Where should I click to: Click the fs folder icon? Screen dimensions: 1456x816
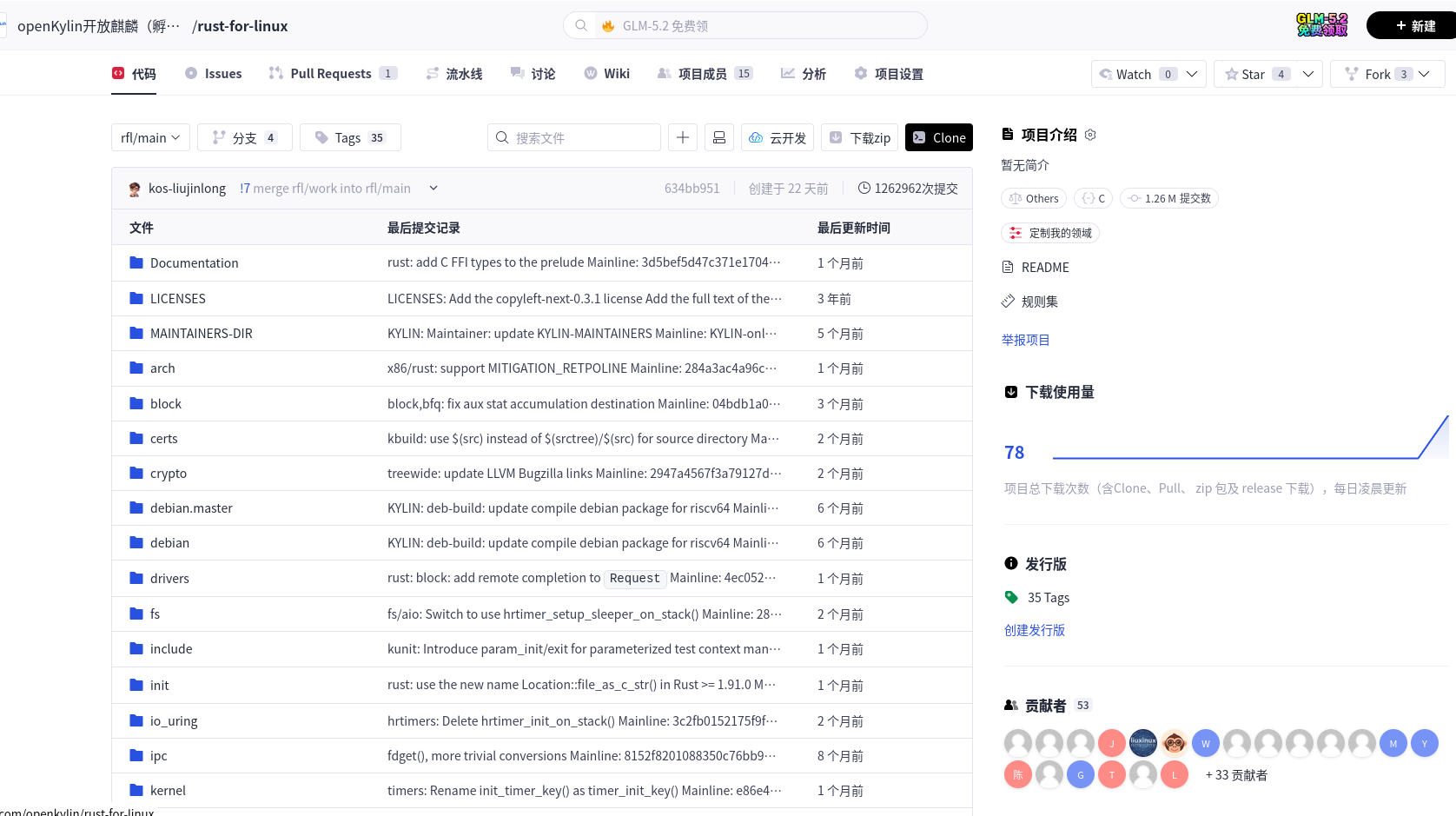tap(136, 614)
